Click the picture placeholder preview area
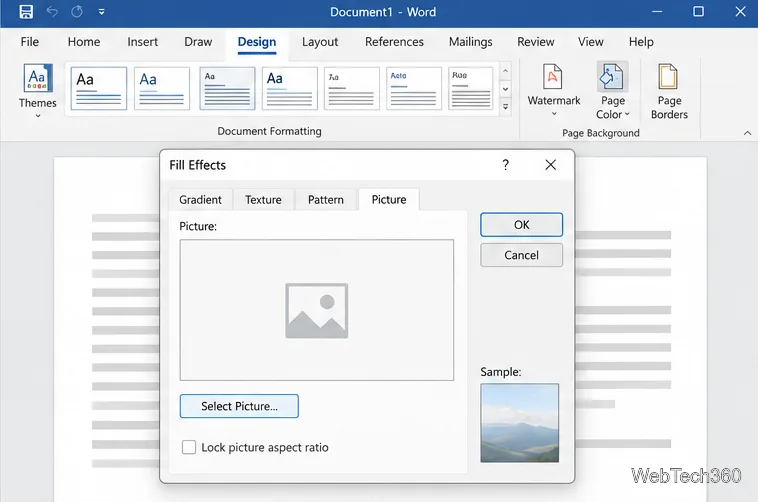758x502 pixels. point(317,310)
